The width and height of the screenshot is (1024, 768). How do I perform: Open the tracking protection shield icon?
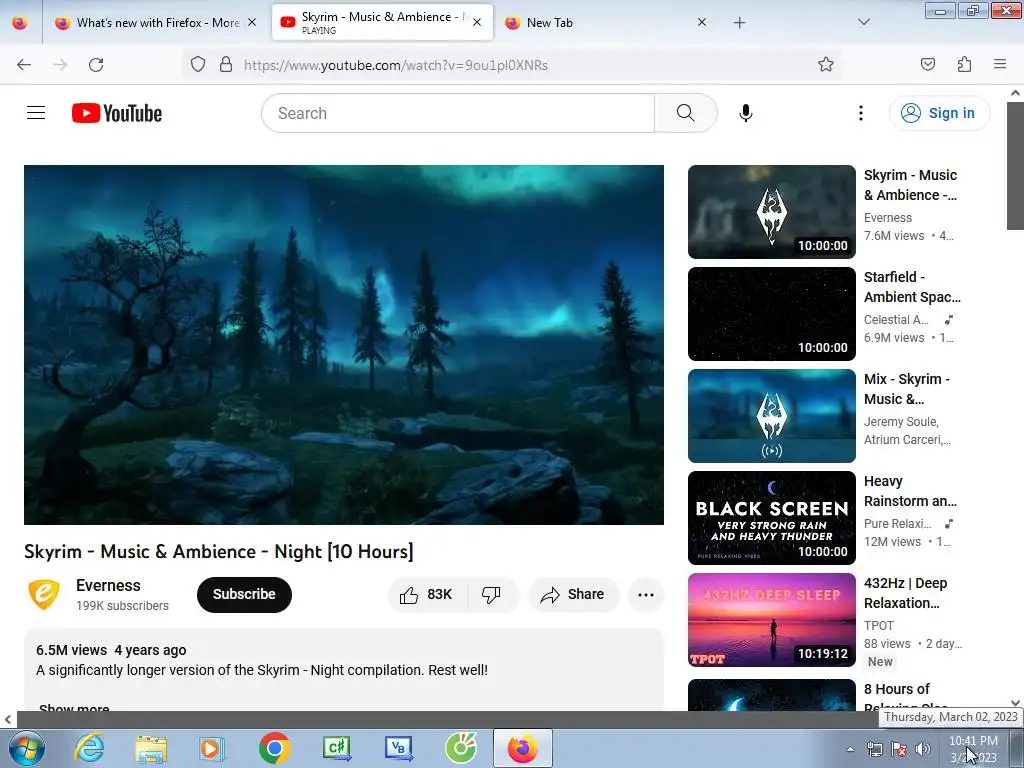coord(198,65)
